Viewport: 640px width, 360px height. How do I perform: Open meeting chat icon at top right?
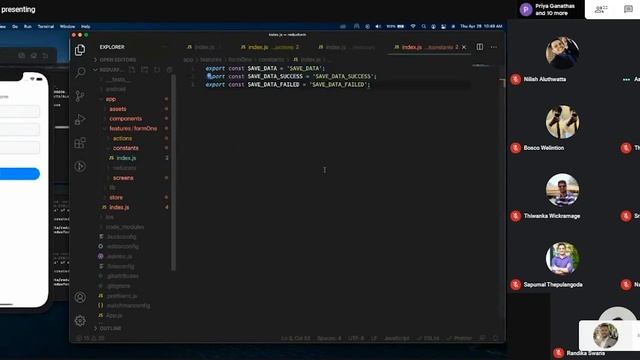coord(628,9)
